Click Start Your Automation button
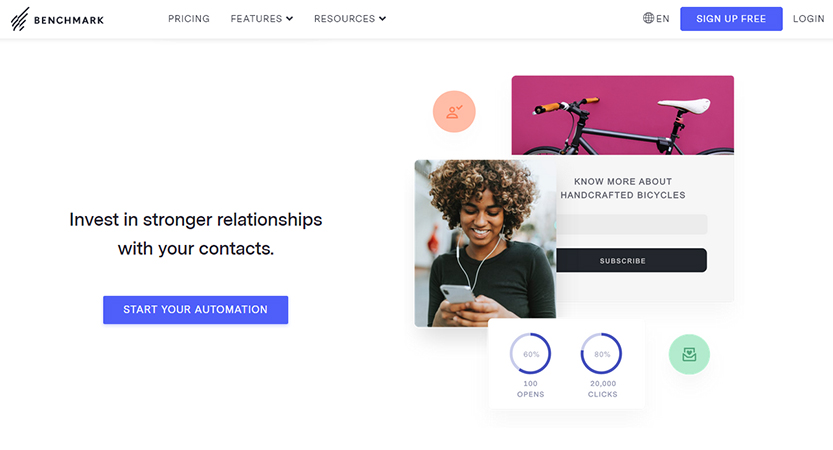 (x=196, y=310)
